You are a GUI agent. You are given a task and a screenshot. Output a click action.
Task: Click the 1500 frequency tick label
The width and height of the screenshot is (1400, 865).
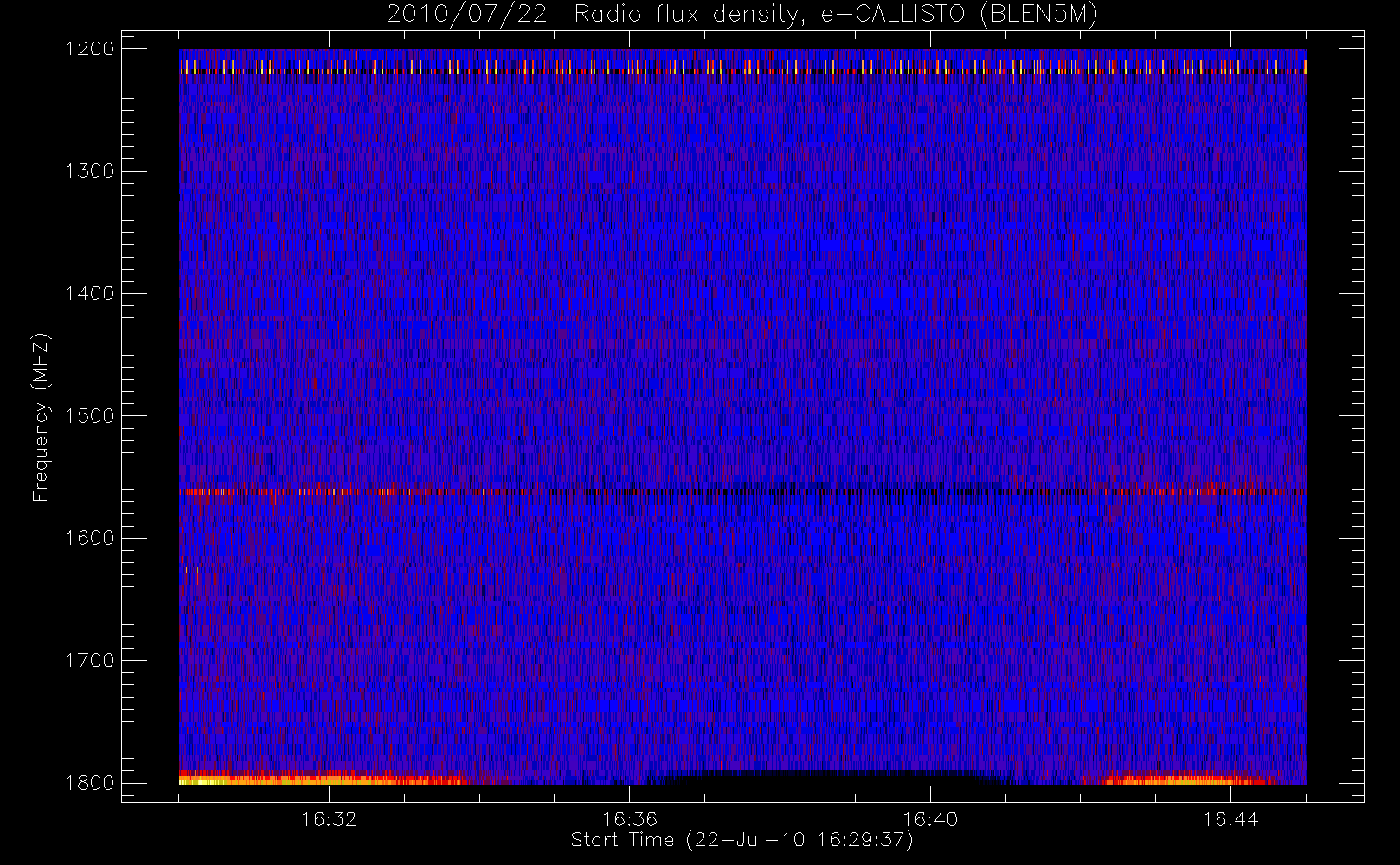[x=90, y=416]
